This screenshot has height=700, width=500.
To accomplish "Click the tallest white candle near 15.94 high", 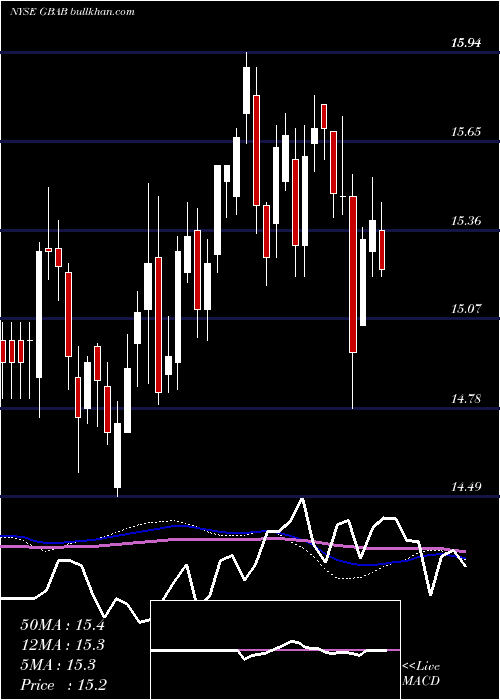I will [x=246, y=90].
